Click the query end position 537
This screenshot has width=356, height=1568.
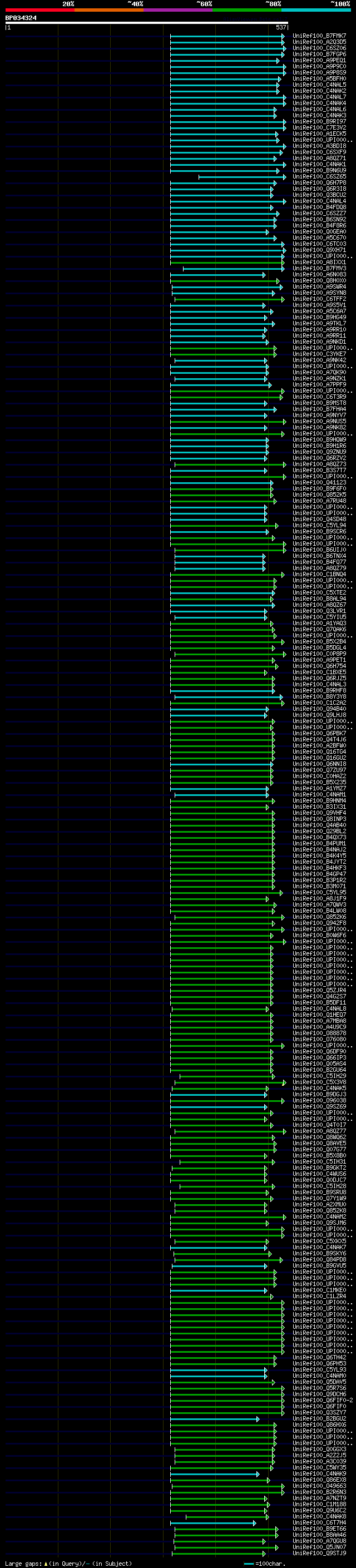(x=280, y=27)
